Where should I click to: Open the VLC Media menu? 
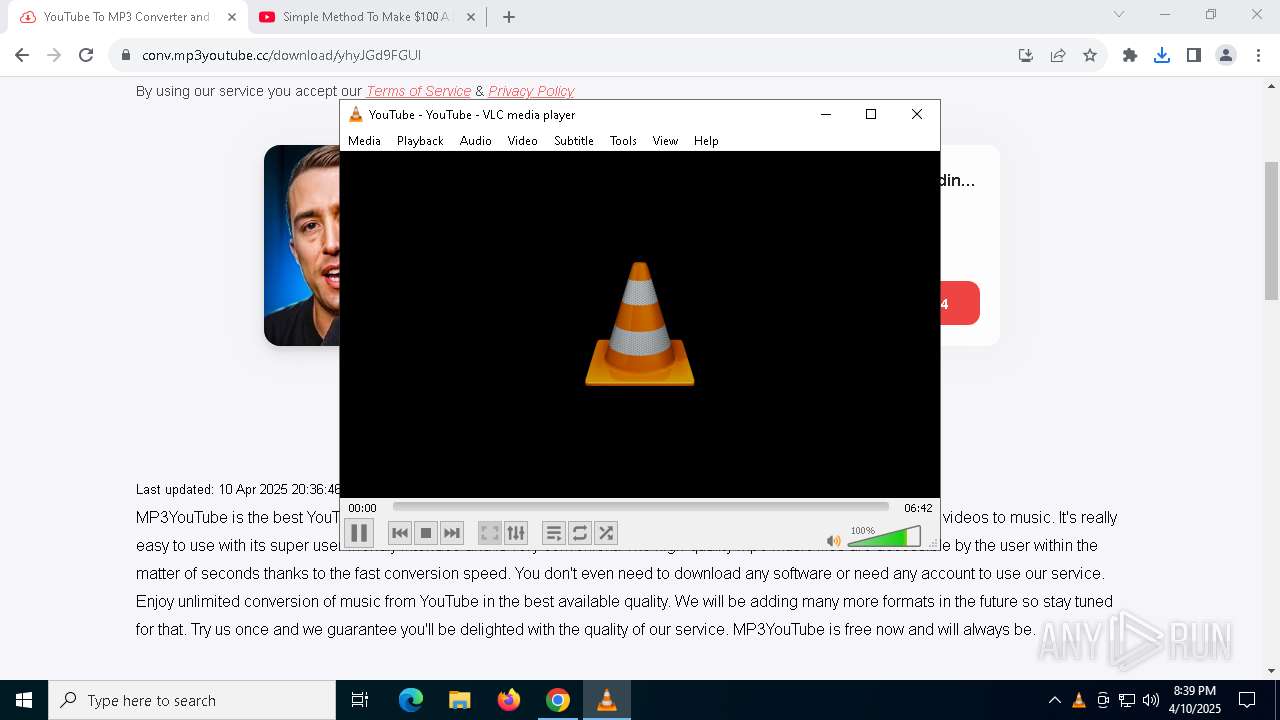point(364,141)
